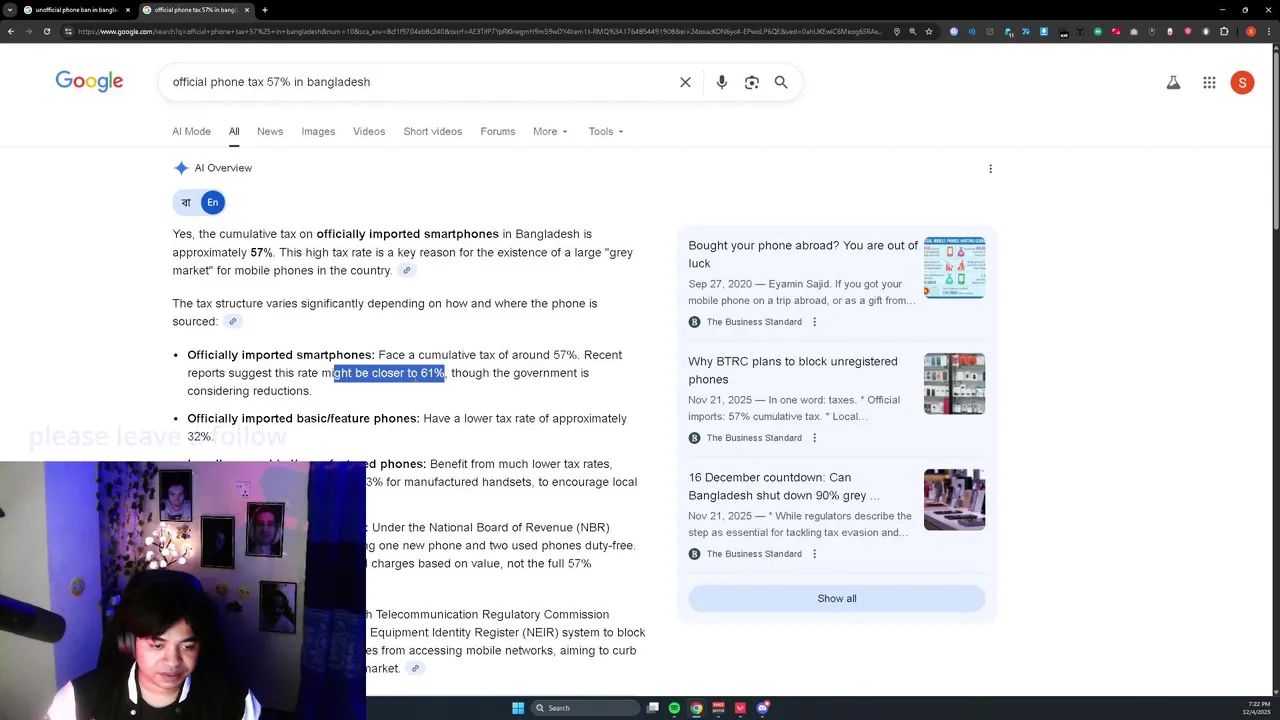Switch to AI Mode tab
The image size is (1280, 720).
click(191, 131)
